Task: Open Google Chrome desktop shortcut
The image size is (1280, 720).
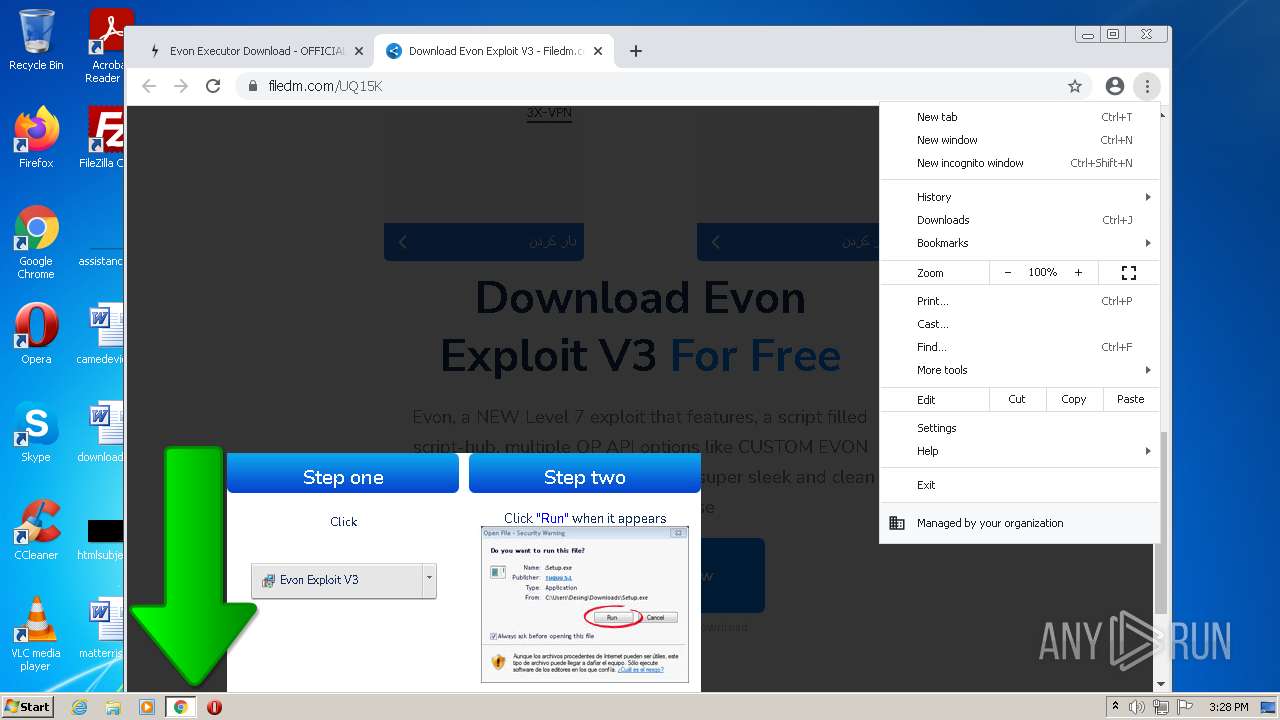Action: (x=36, y=242)
